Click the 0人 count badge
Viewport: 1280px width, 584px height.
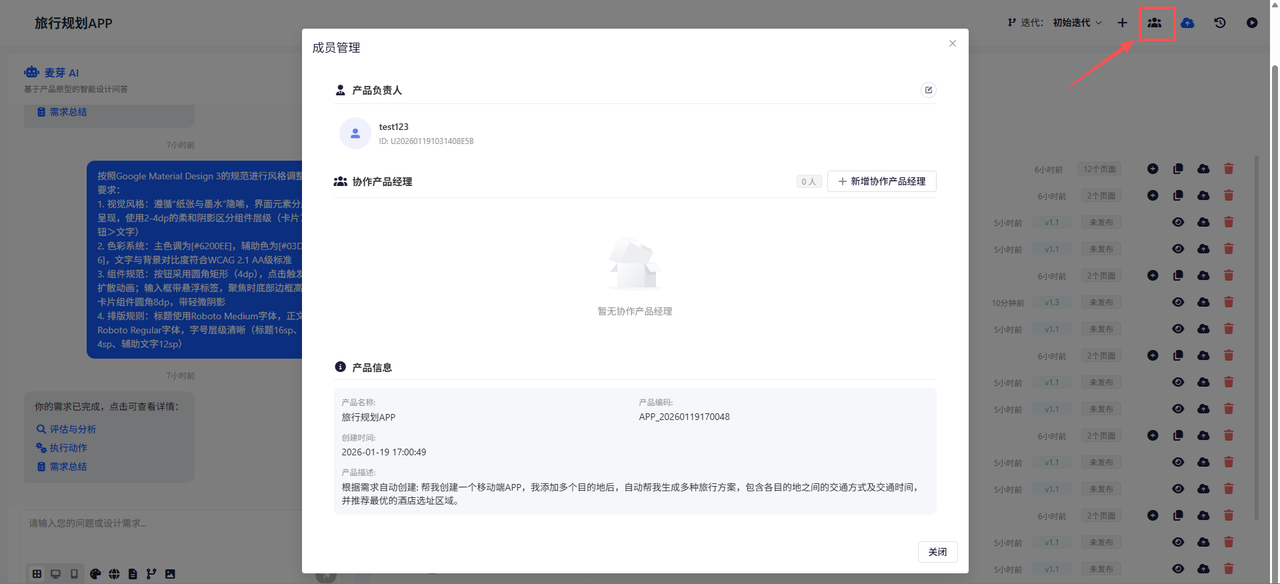point(809,181)
